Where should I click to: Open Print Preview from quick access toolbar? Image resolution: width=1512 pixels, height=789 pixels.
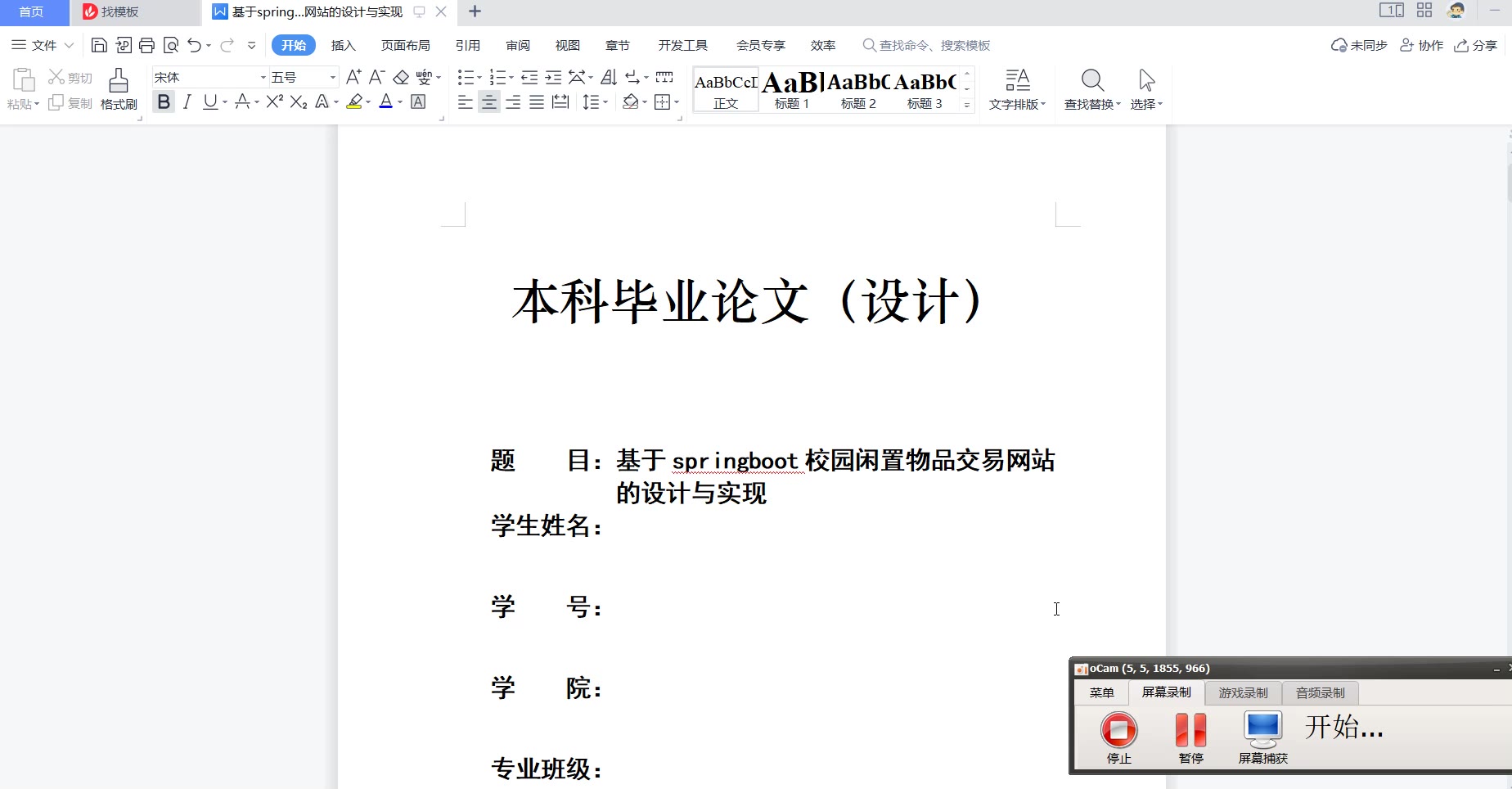171,45
